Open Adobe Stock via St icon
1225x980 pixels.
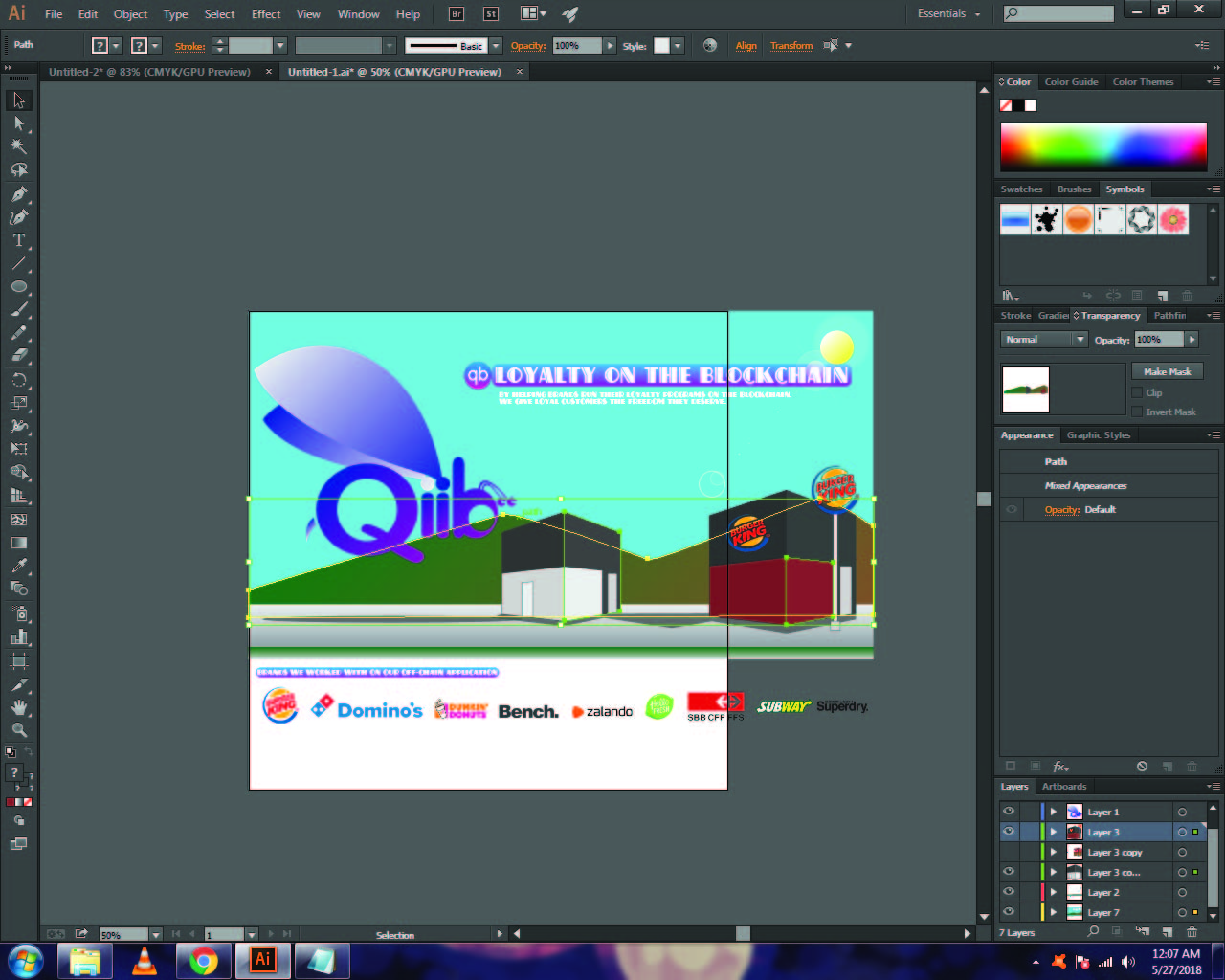491,13
